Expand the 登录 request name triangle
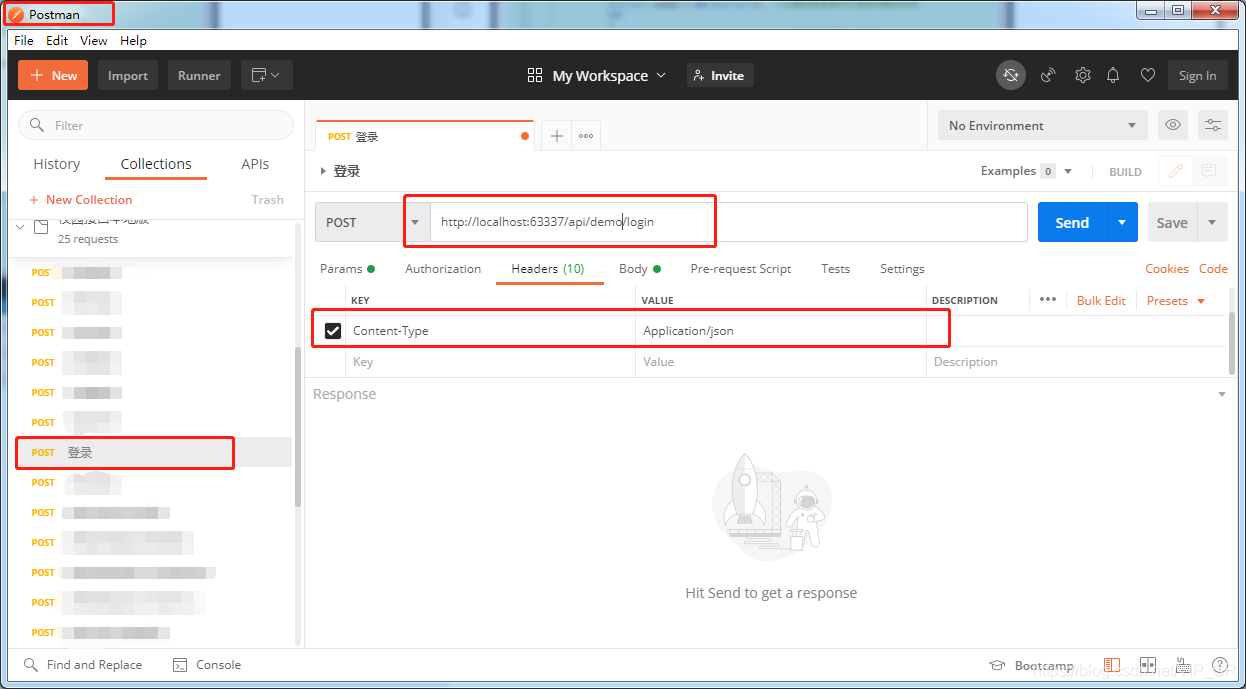 click(323, 171)
